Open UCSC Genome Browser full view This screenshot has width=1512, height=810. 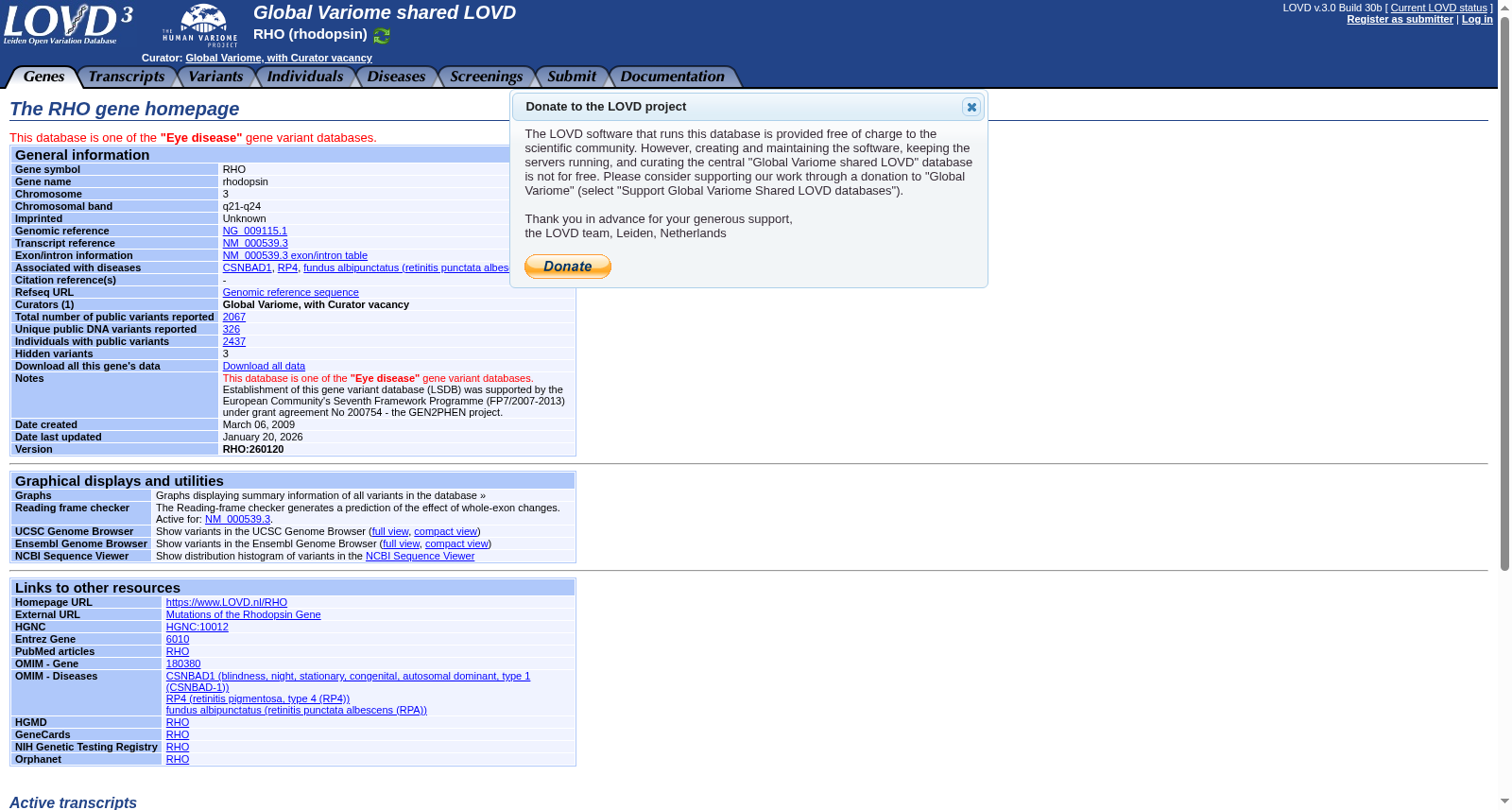(389, 531)
